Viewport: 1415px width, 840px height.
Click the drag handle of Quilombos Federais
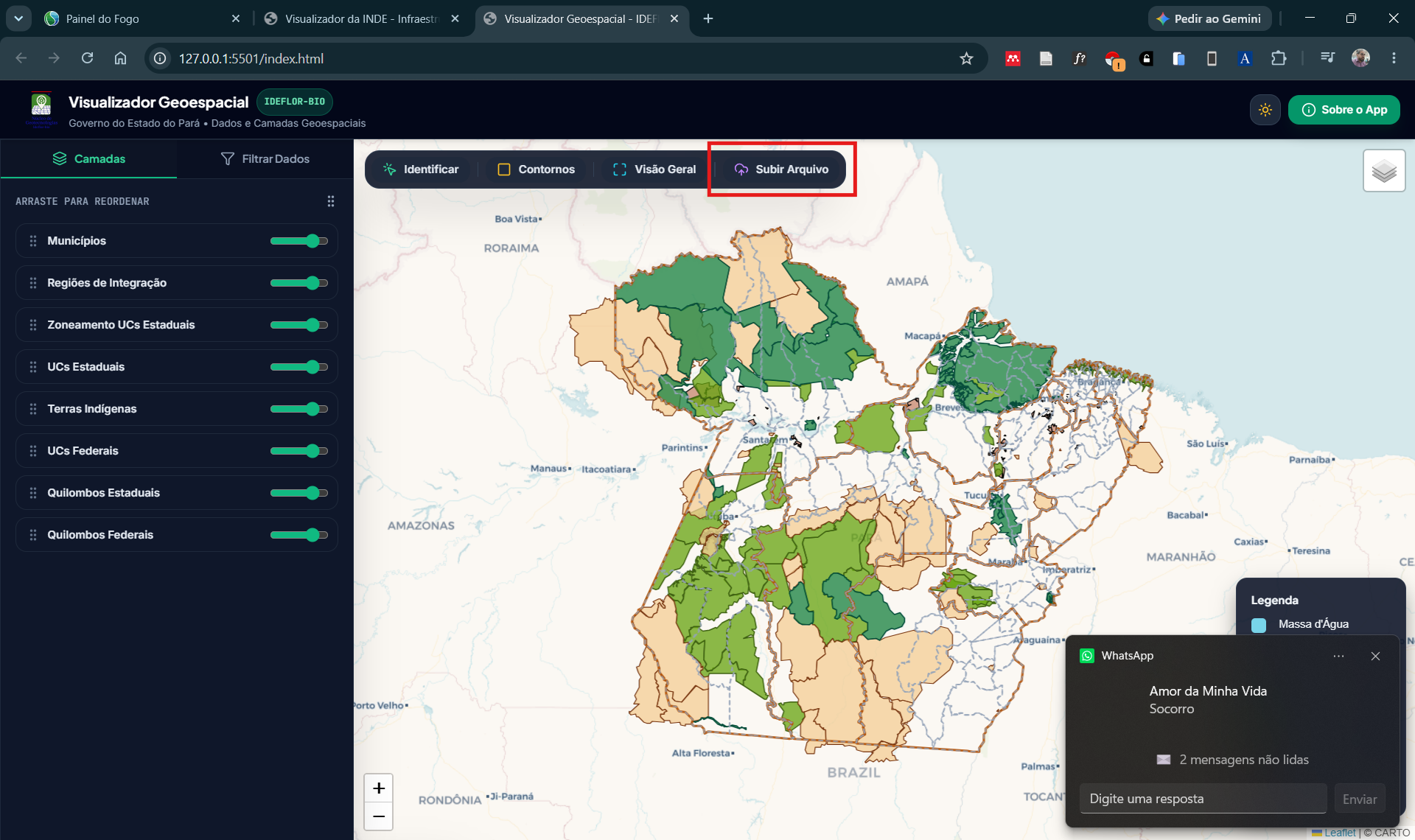coord(33,535)
